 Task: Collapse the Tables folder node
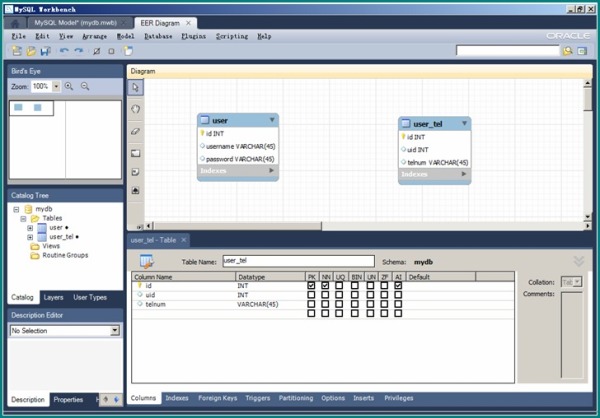click(x=23, y=219)
